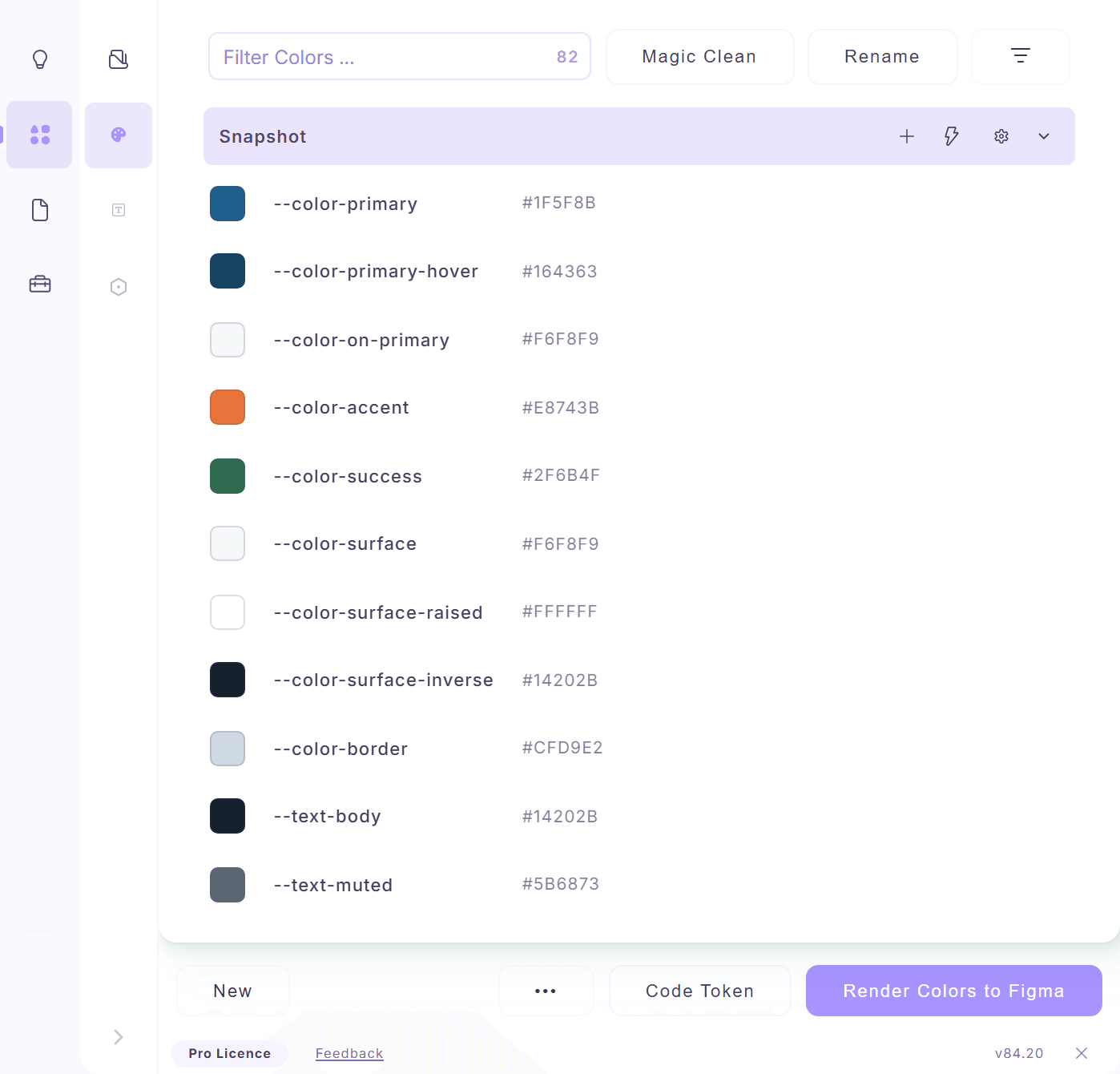This screenshot has height=1074, width=1120.
Task: Click the lightning bolt icon in Snapshot header
Action: coord(952,136)
